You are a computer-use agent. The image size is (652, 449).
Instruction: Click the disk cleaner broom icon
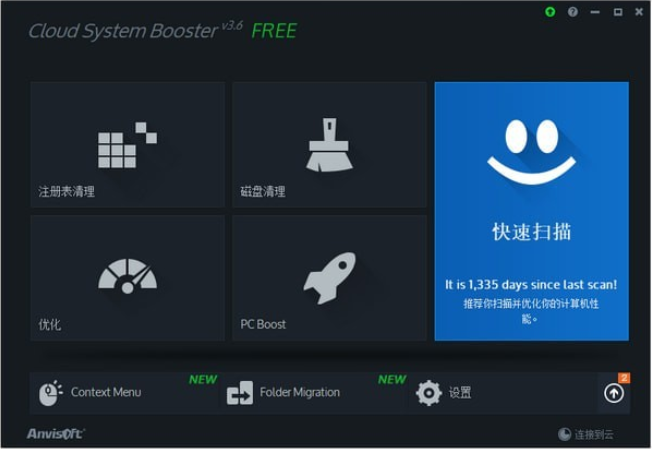329,145
